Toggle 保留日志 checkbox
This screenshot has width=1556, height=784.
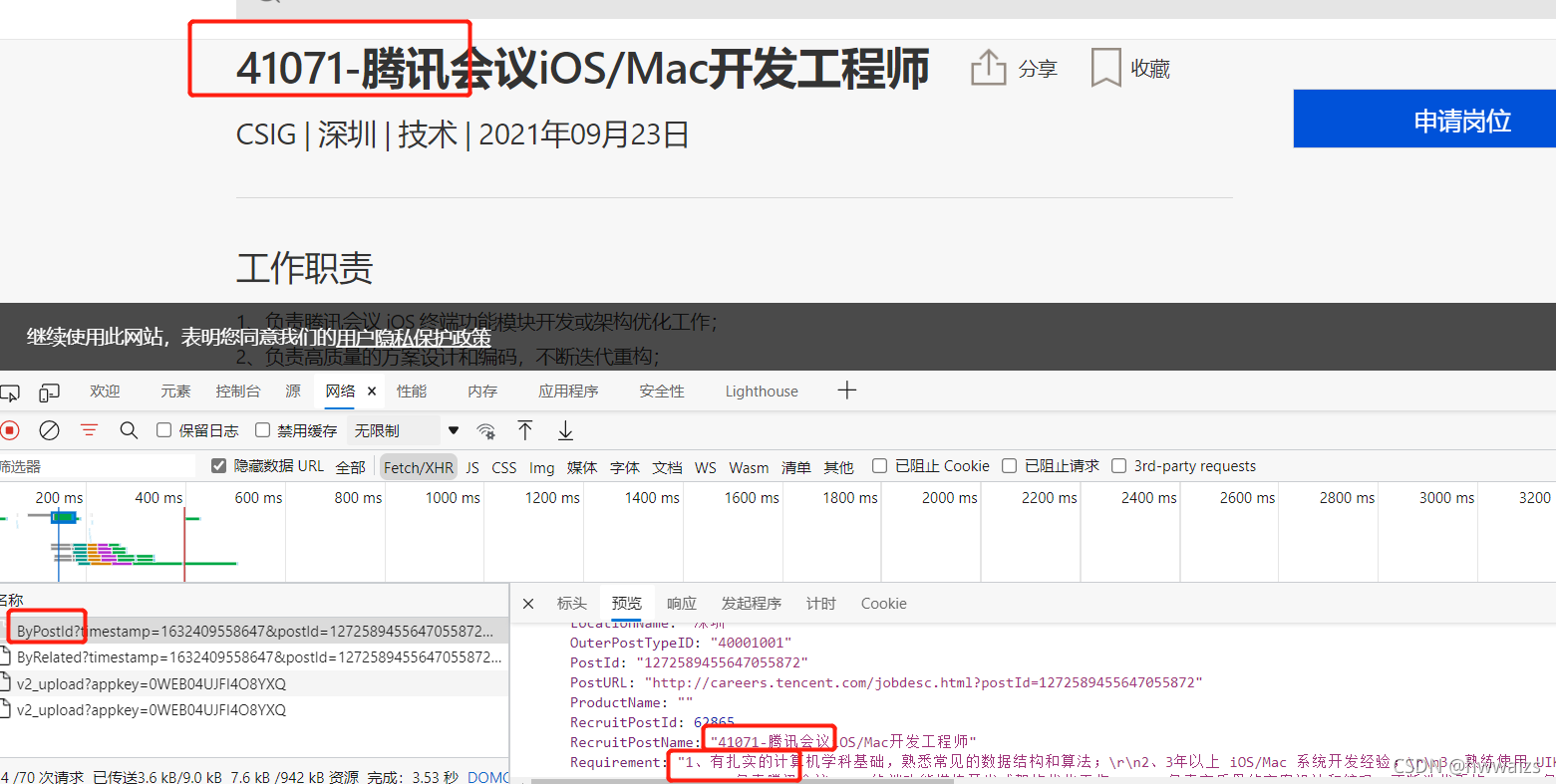[164, 430]
